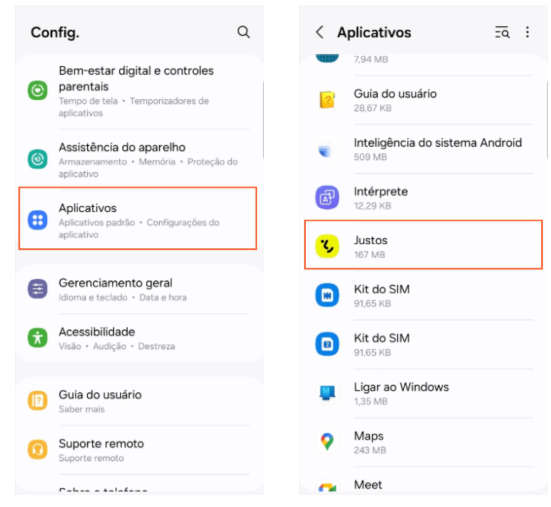Tap the Ligar ao Windows monitor icon
This screenshot has width=551, height=507.
pos(327,393)
